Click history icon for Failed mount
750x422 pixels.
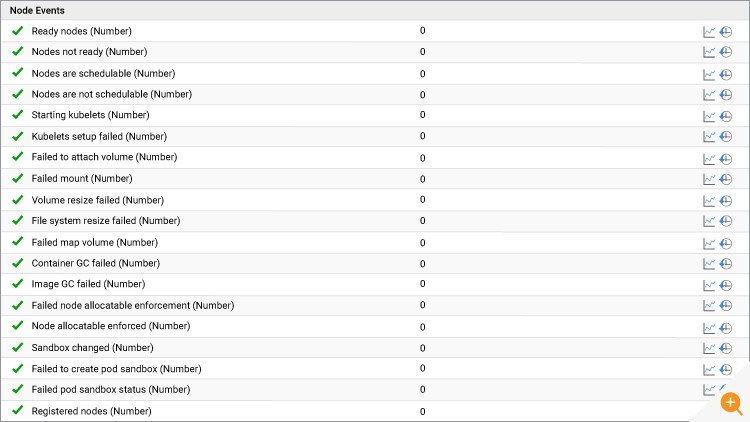point(726,179)
